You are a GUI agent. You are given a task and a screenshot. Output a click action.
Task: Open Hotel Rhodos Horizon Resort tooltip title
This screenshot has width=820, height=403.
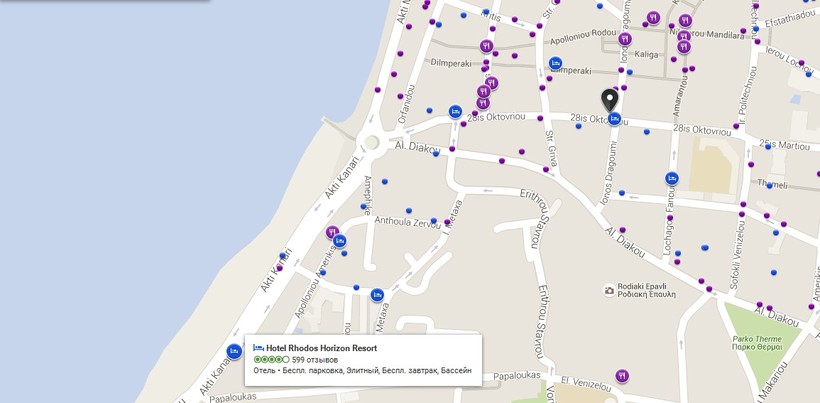pos(321,348)
